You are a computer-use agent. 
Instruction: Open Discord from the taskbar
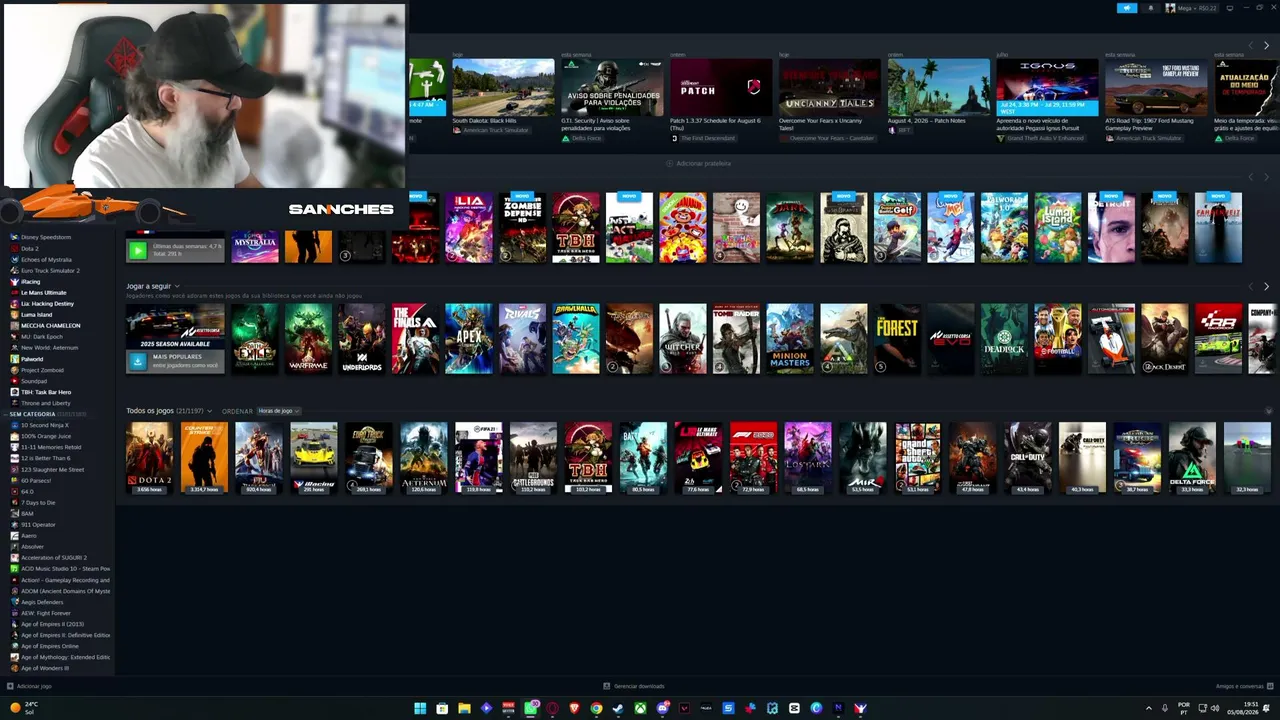click(662, 708)
